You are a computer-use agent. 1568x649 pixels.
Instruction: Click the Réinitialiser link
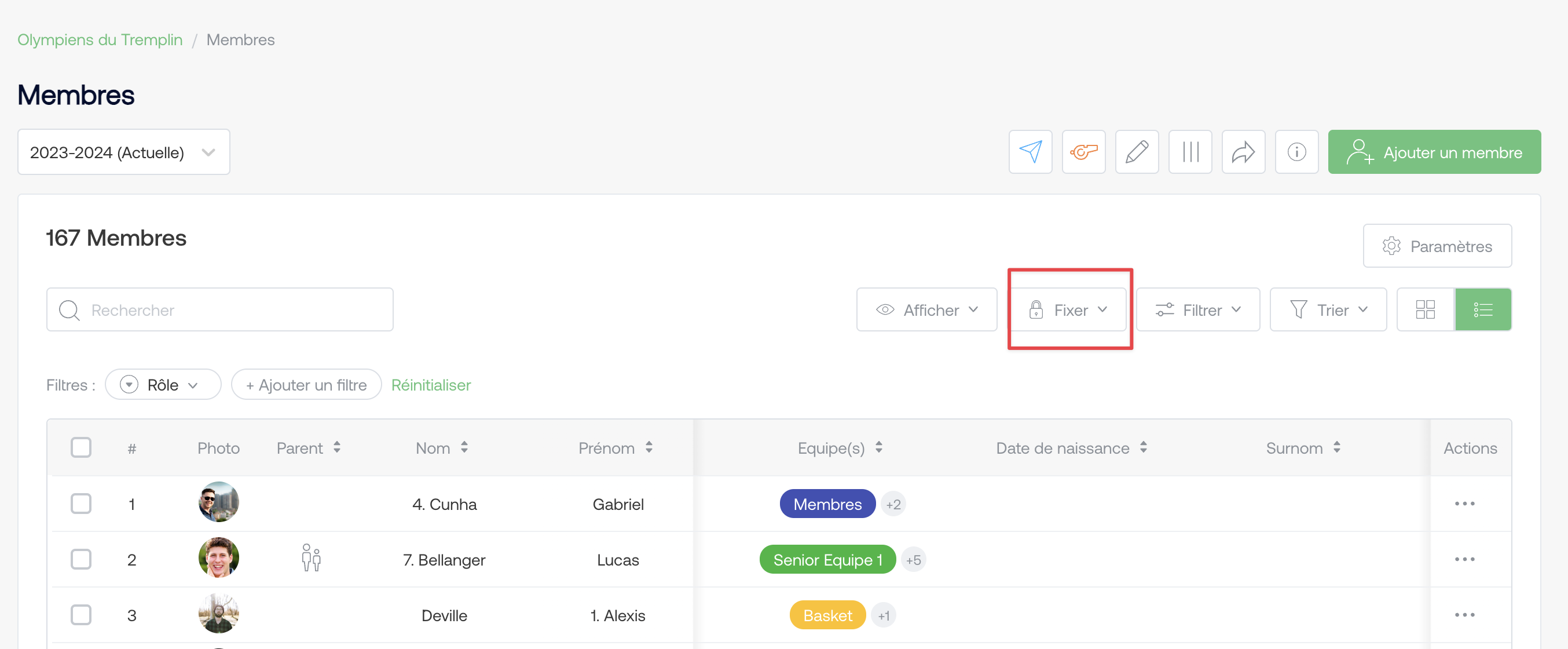point(430,385)
